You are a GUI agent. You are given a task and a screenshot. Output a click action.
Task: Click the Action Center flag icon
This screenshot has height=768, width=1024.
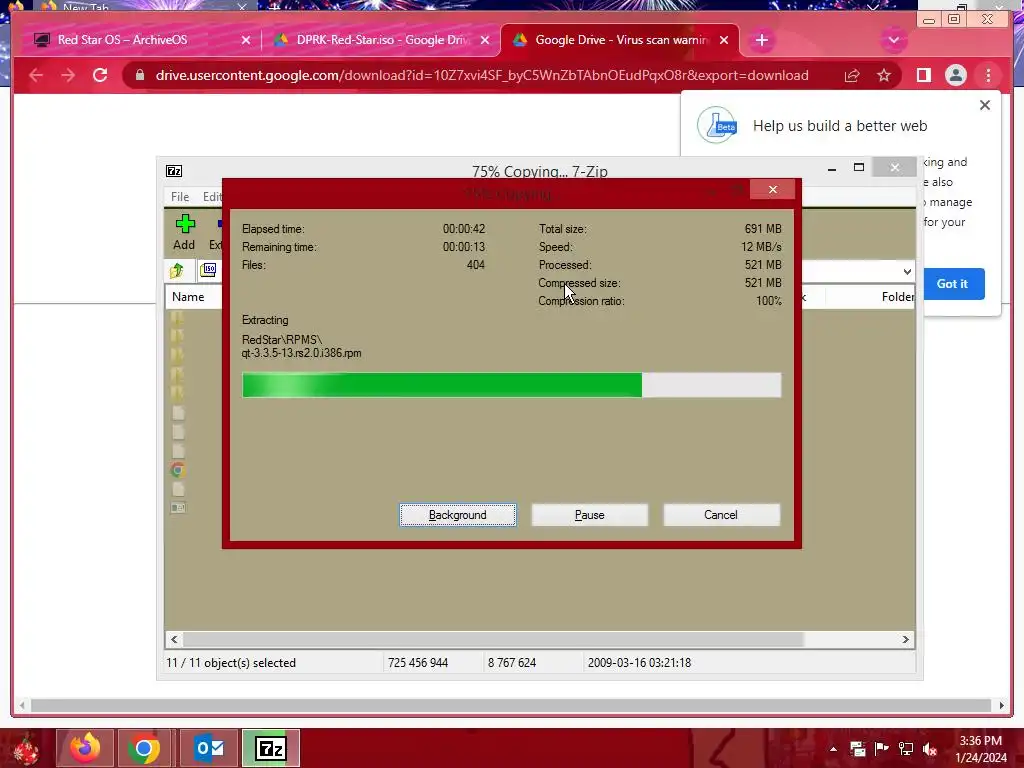coord(881,749)
